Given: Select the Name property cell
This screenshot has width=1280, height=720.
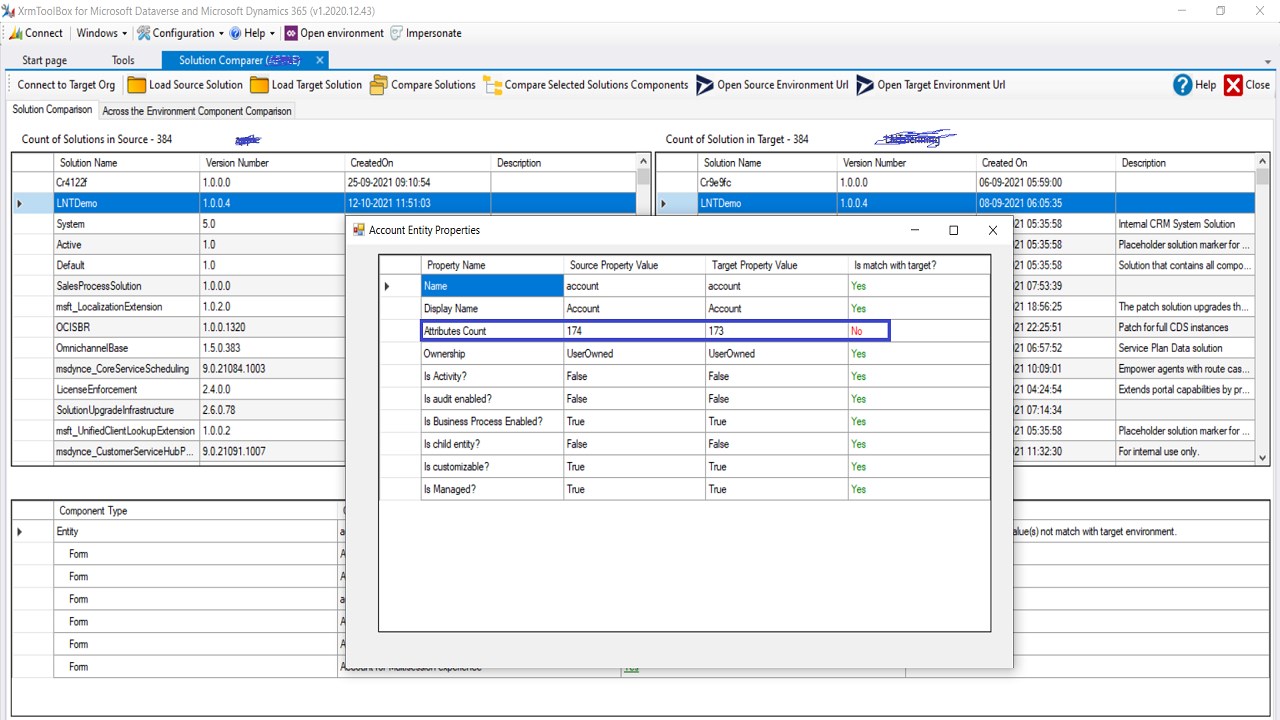Looking at the screenshot, I should (492, 286).
